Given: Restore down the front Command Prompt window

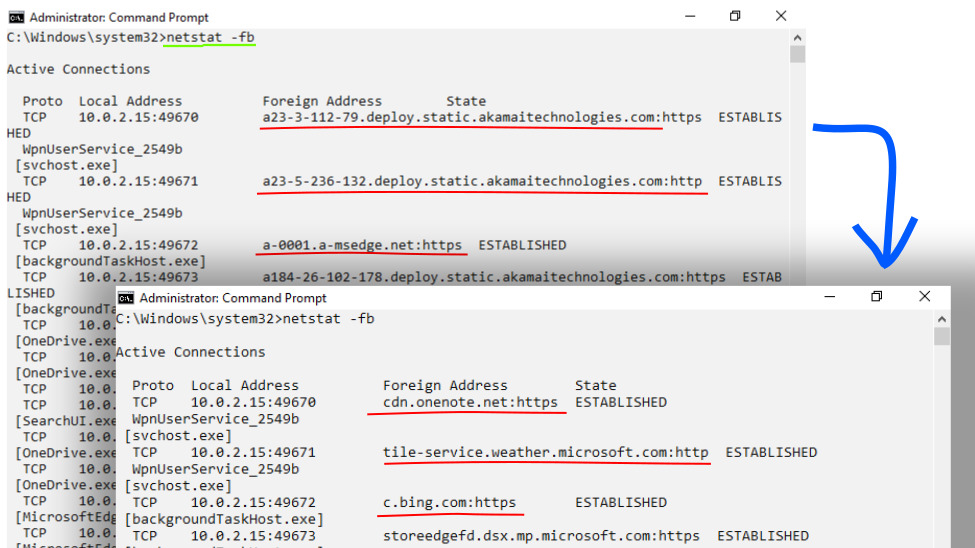Looking at the screenshot, I should 877,297.
